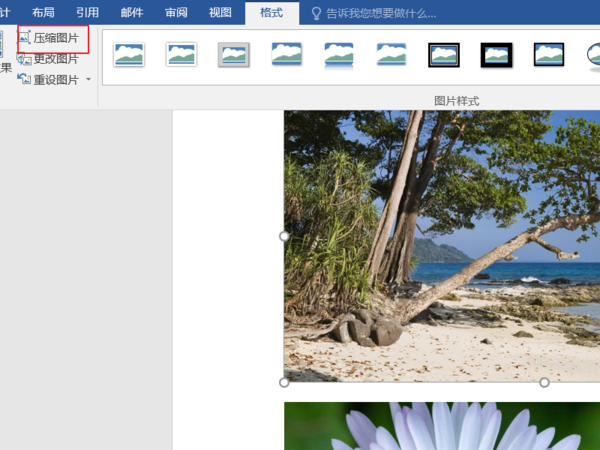This screenshot has width=600, height=450.
Task: Apply the second picture style in gallery
Action: pos(181,55)
